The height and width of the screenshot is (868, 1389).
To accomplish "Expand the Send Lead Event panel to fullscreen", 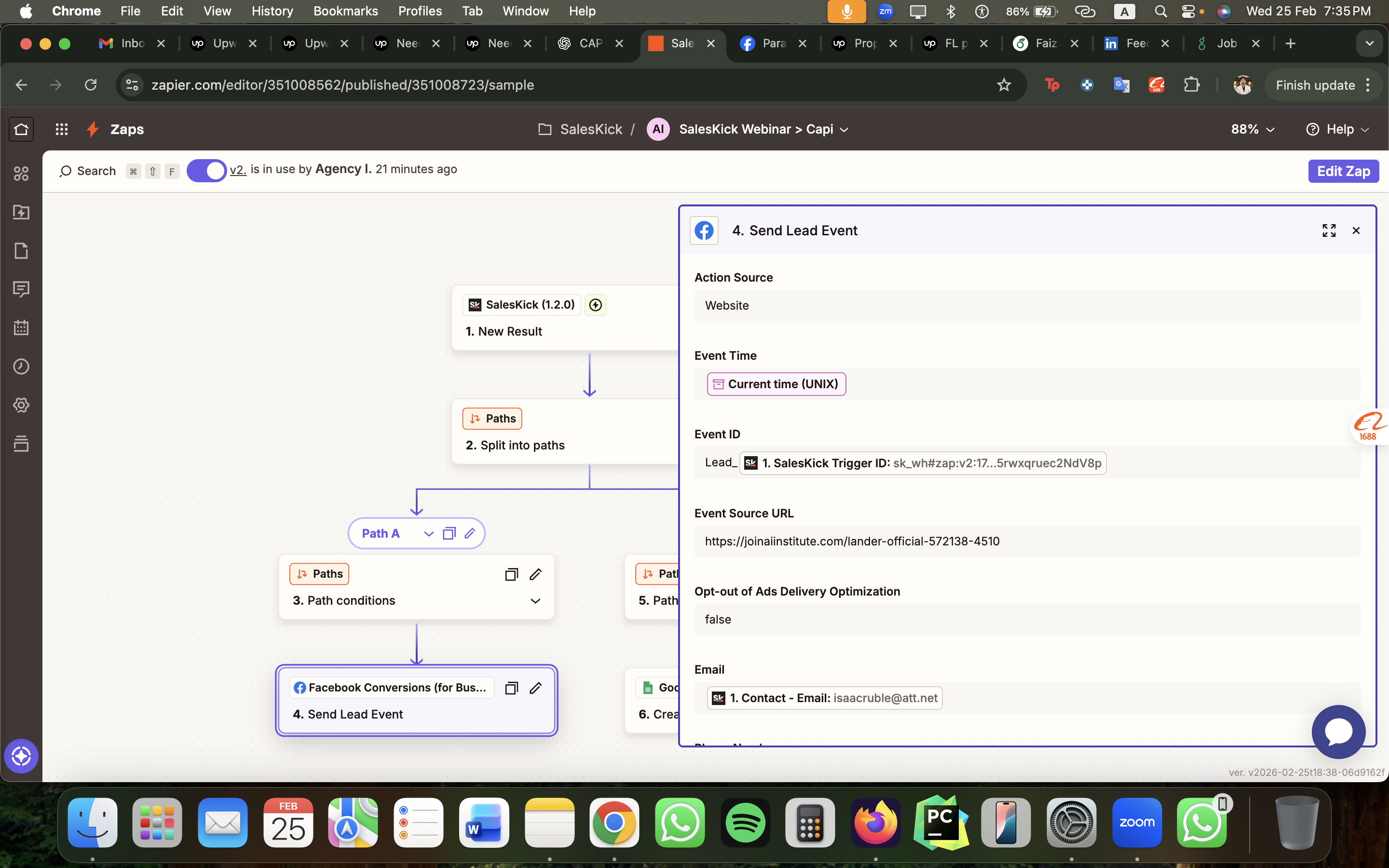I will 1329,230.
